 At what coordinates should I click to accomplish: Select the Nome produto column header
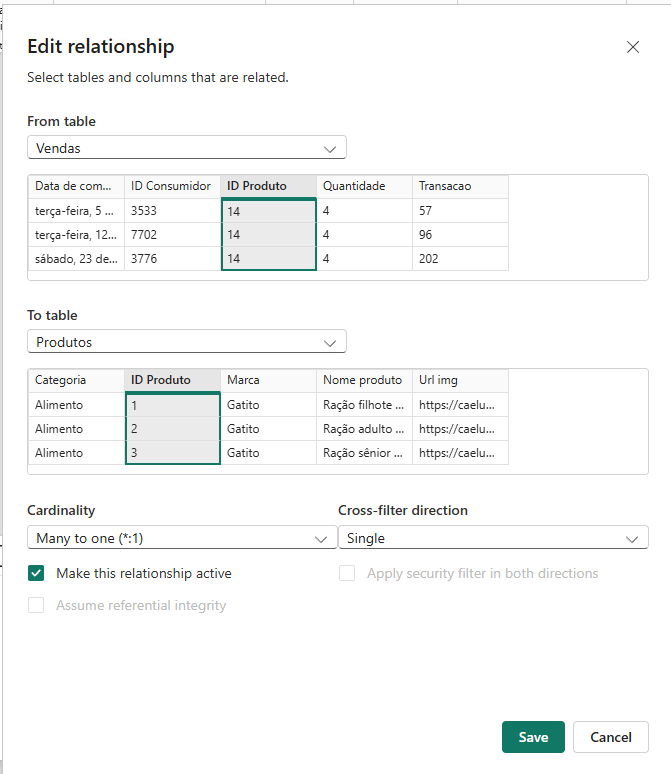click(x=364, y=380)
